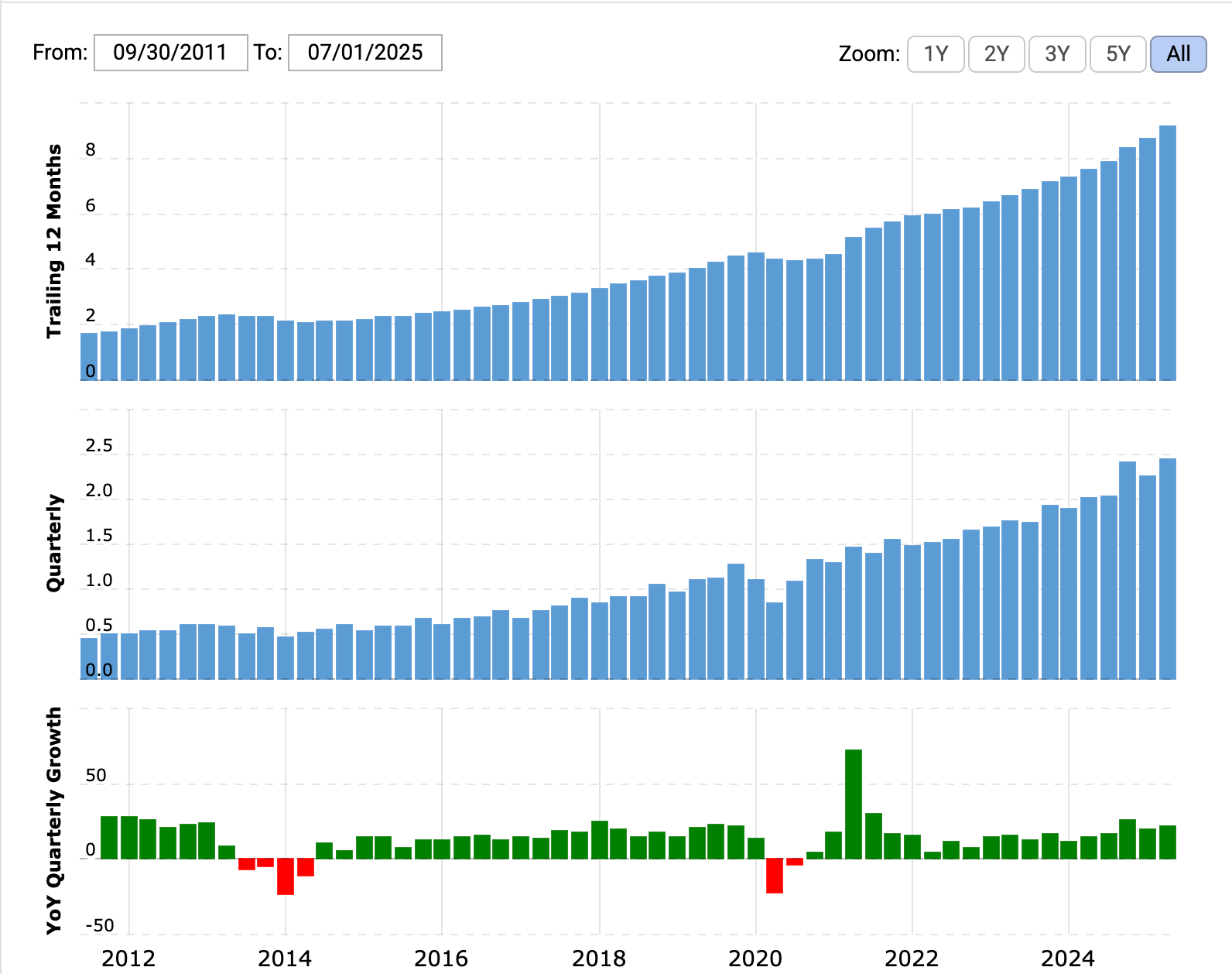This screenshot has width=1232, height=974.
Task: Click the largest red YoY bar near 2014
Action: click(286, 876)
